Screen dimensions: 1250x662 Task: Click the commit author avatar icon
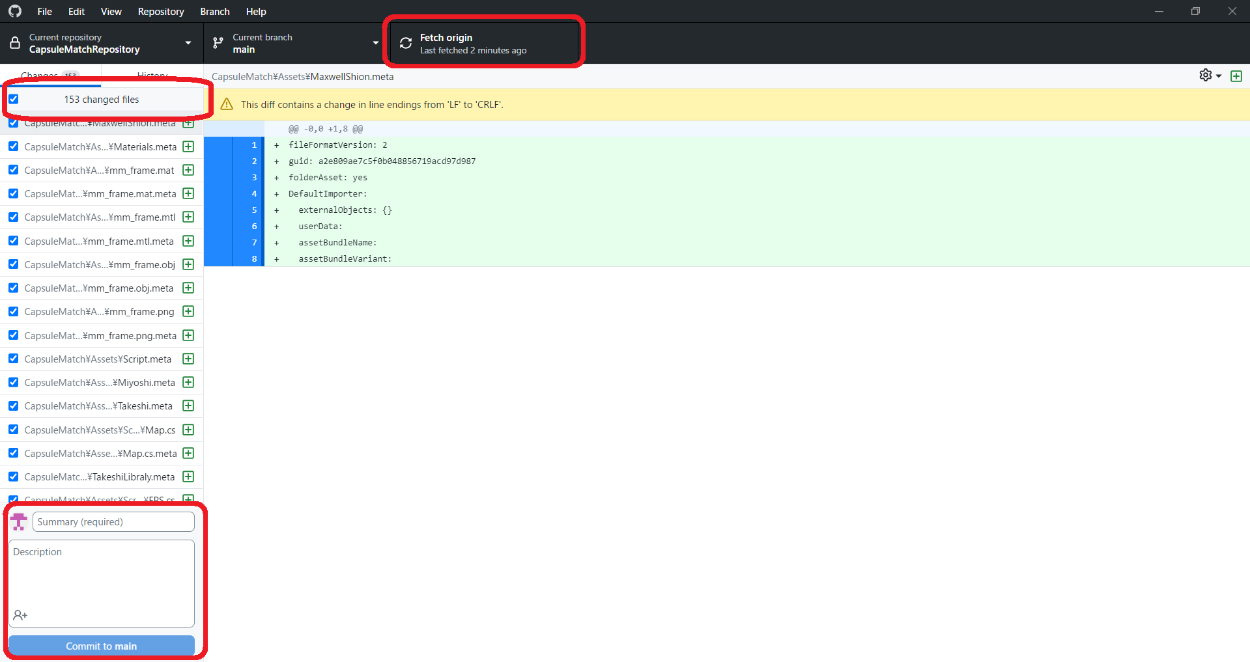click(18, 521)
